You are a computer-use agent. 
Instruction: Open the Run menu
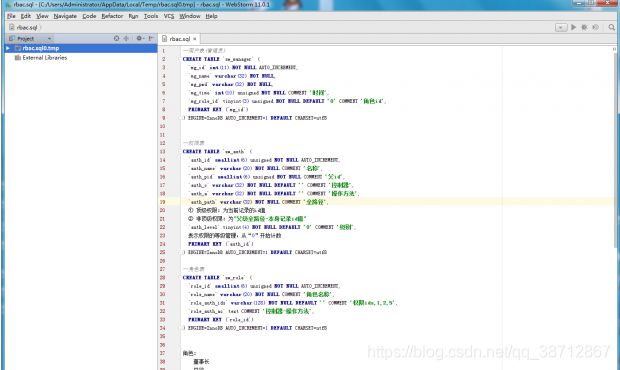tap(133, 16)
